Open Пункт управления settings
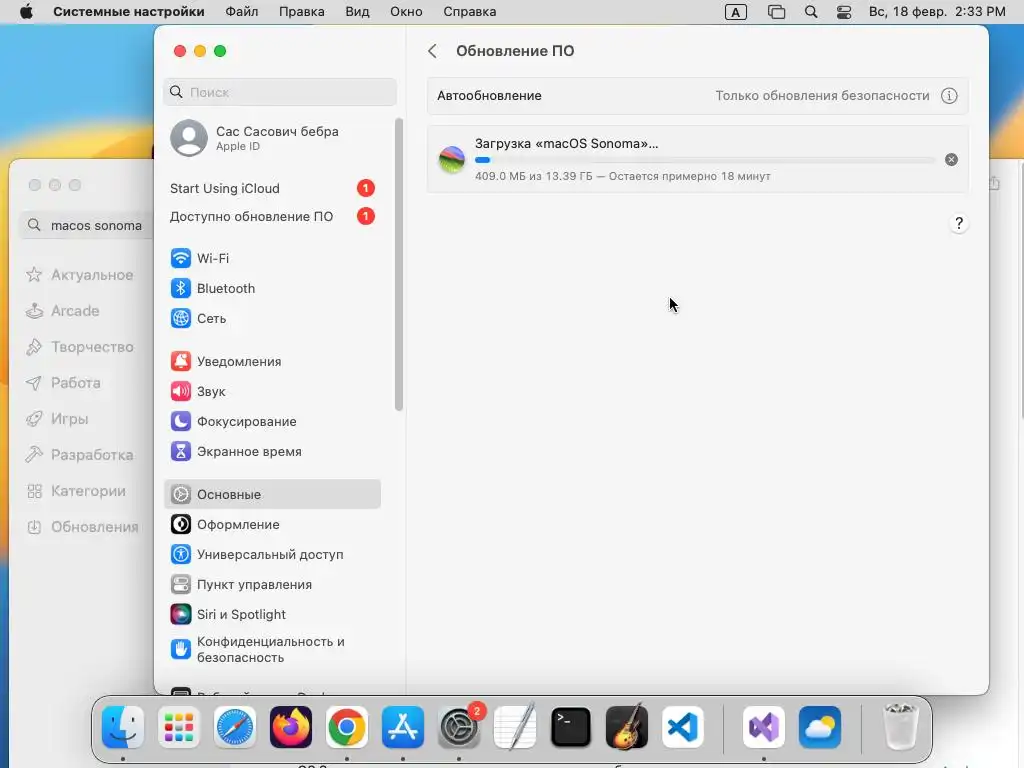Screen dimensions: 1024x768 click(272, 584)
